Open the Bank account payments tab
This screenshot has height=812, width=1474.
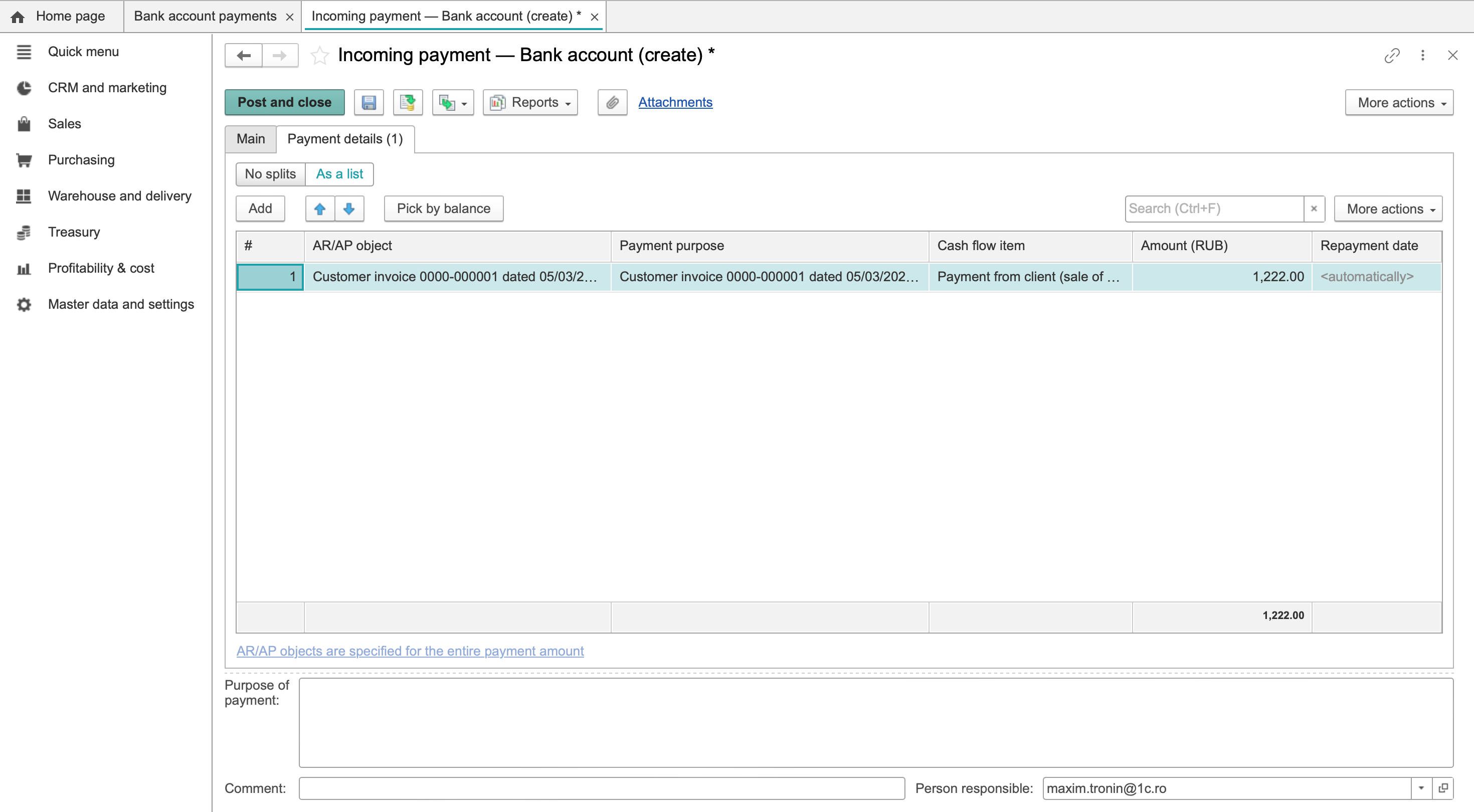coord(205,16)
